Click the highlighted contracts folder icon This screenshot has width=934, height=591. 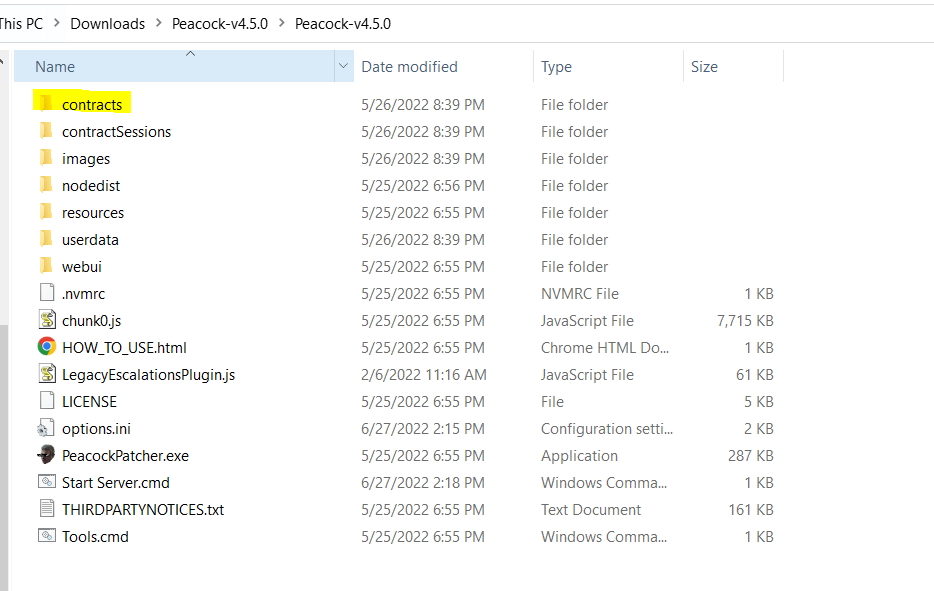[46, 104]
